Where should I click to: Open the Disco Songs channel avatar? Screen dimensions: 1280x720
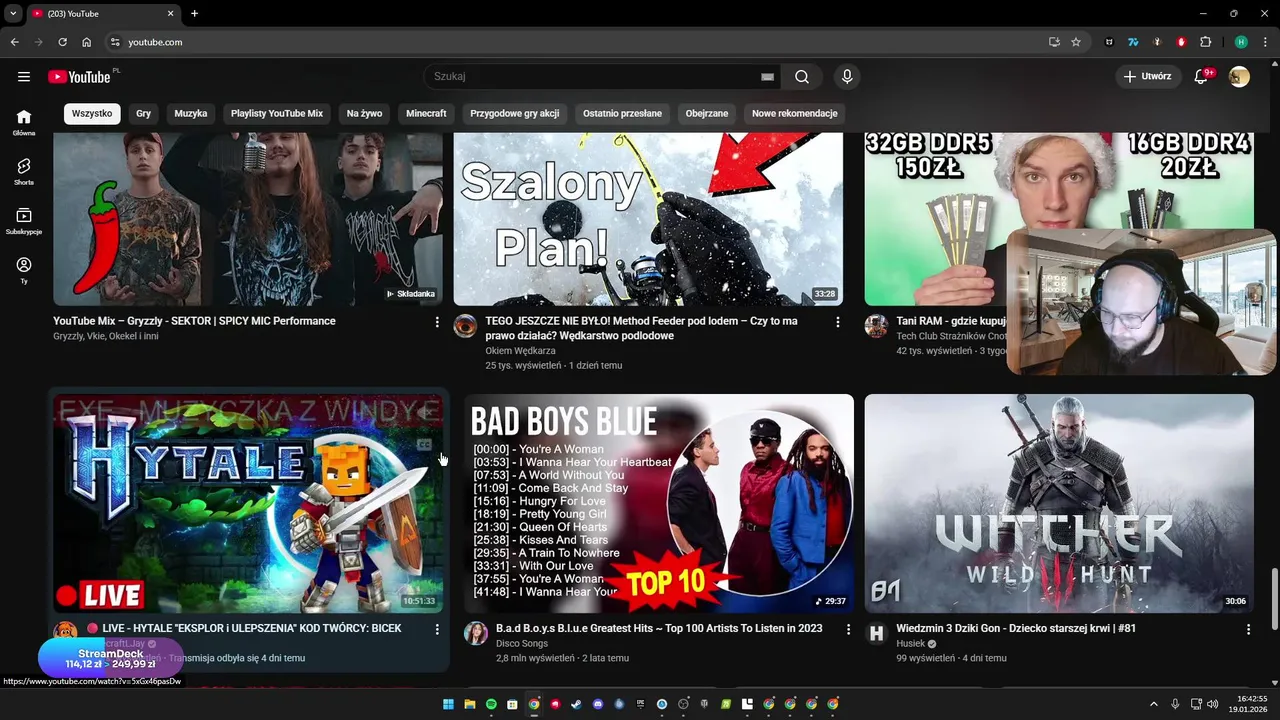coord(476,633)
